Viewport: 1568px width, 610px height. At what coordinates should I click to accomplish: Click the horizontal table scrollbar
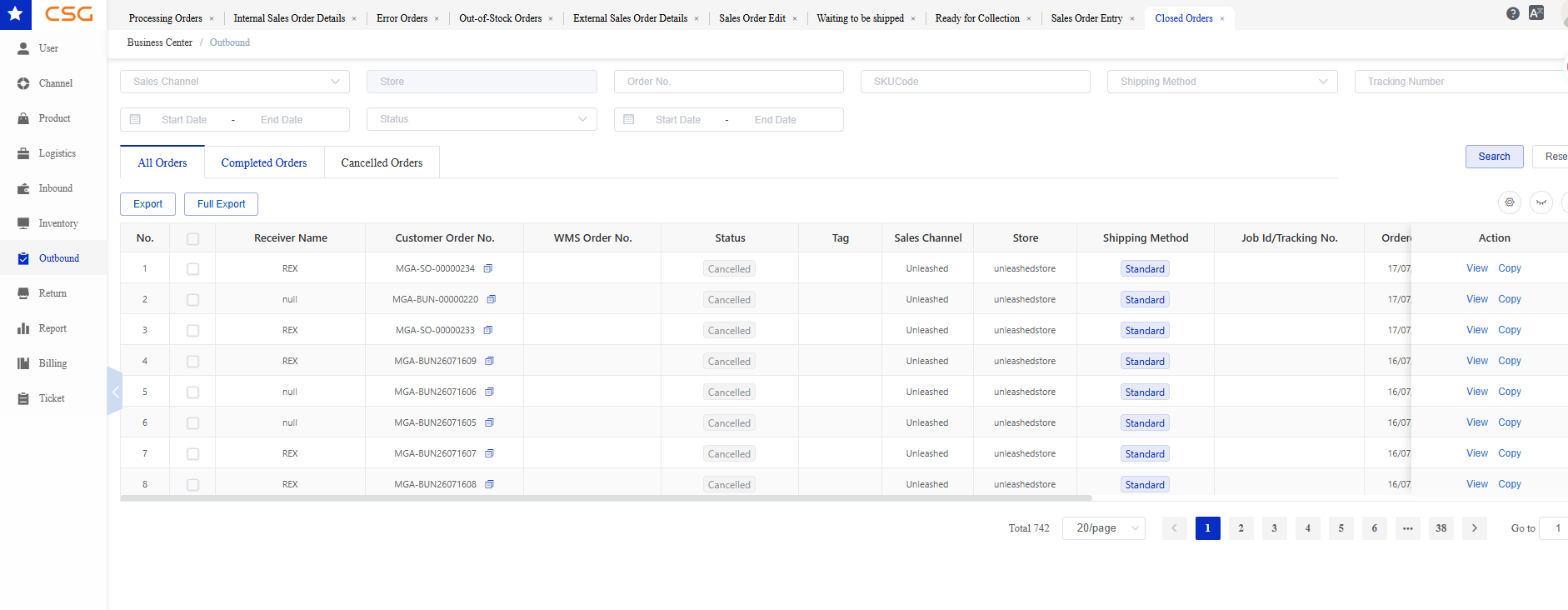(x=606, y=498)
